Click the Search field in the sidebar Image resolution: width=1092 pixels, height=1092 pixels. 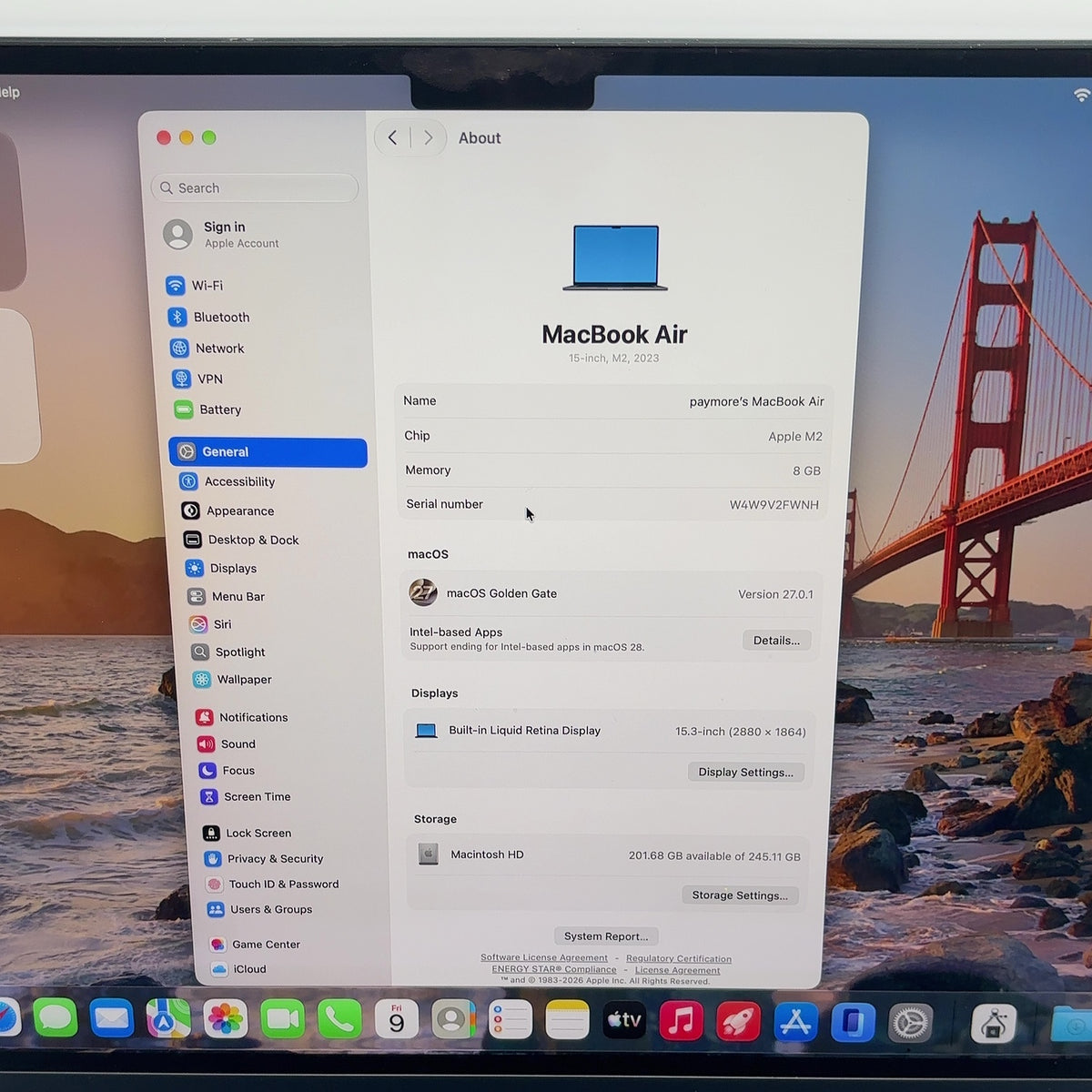[255, 187]
